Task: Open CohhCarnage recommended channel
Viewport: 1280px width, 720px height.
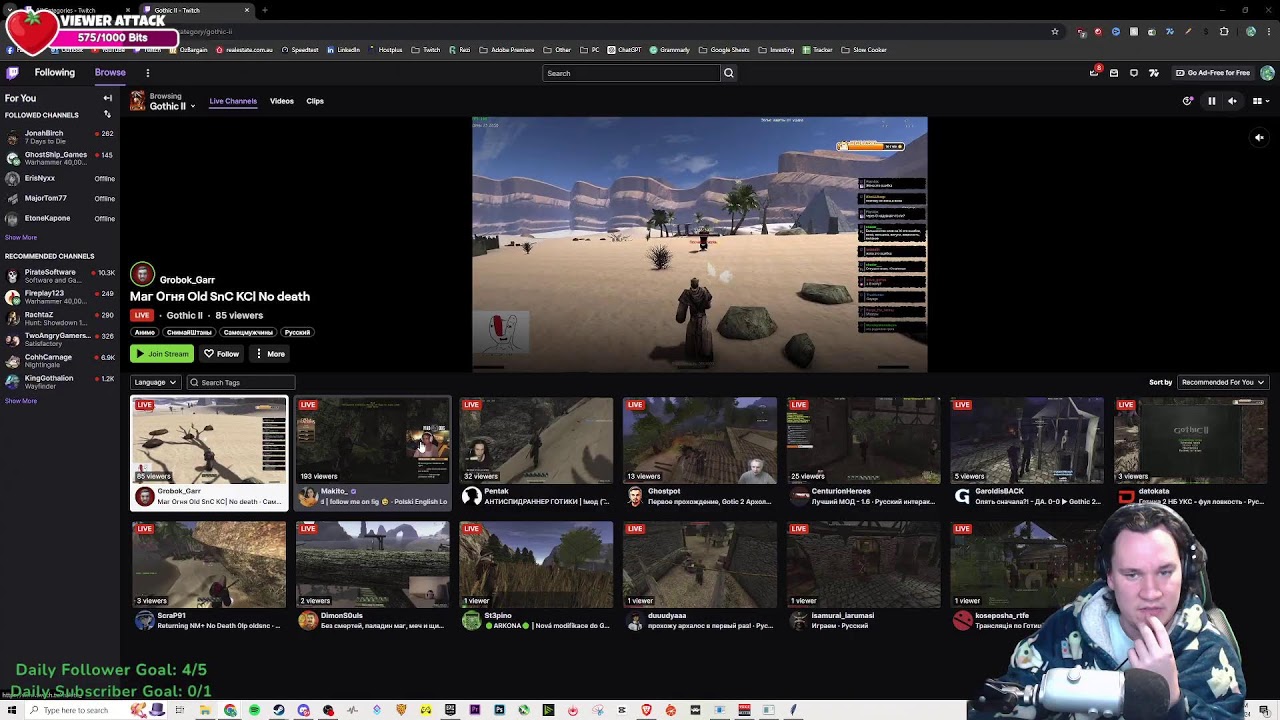Action: coord(60,360)
